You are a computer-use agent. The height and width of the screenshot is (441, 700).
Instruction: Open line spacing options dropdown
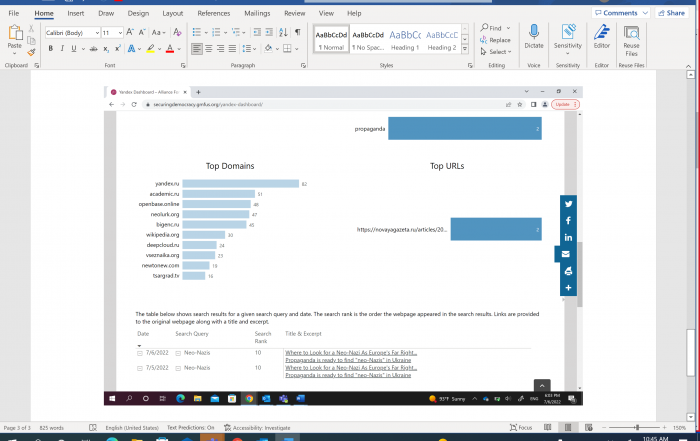click(249, 49)
